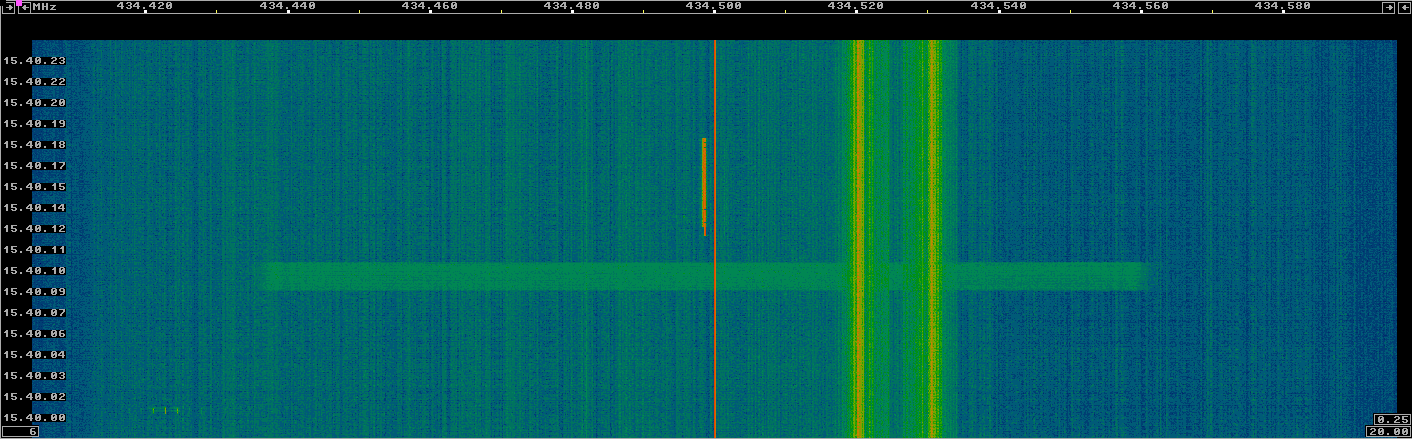
Task: Click the 434.520 frequency label
Action: coord(856,6)
